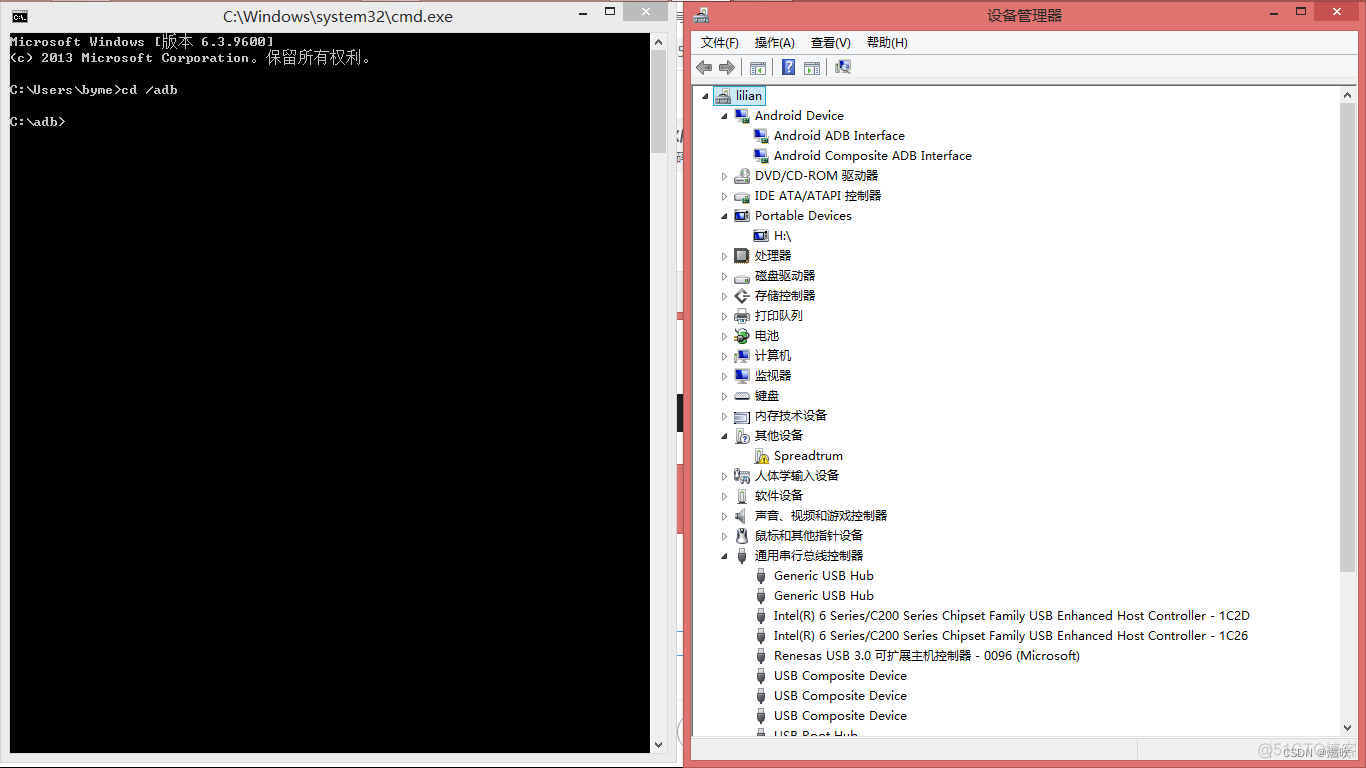Click the Renesas USB 3.0 controller plug icon

tap(761, 656)
